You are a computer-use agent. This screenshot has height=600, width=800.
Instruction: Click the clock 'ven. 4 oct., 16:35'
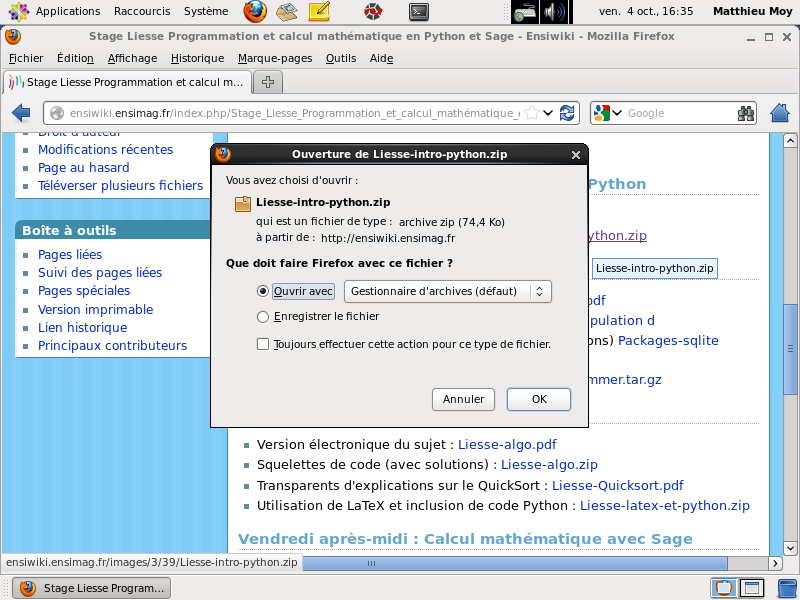(646, 11)
